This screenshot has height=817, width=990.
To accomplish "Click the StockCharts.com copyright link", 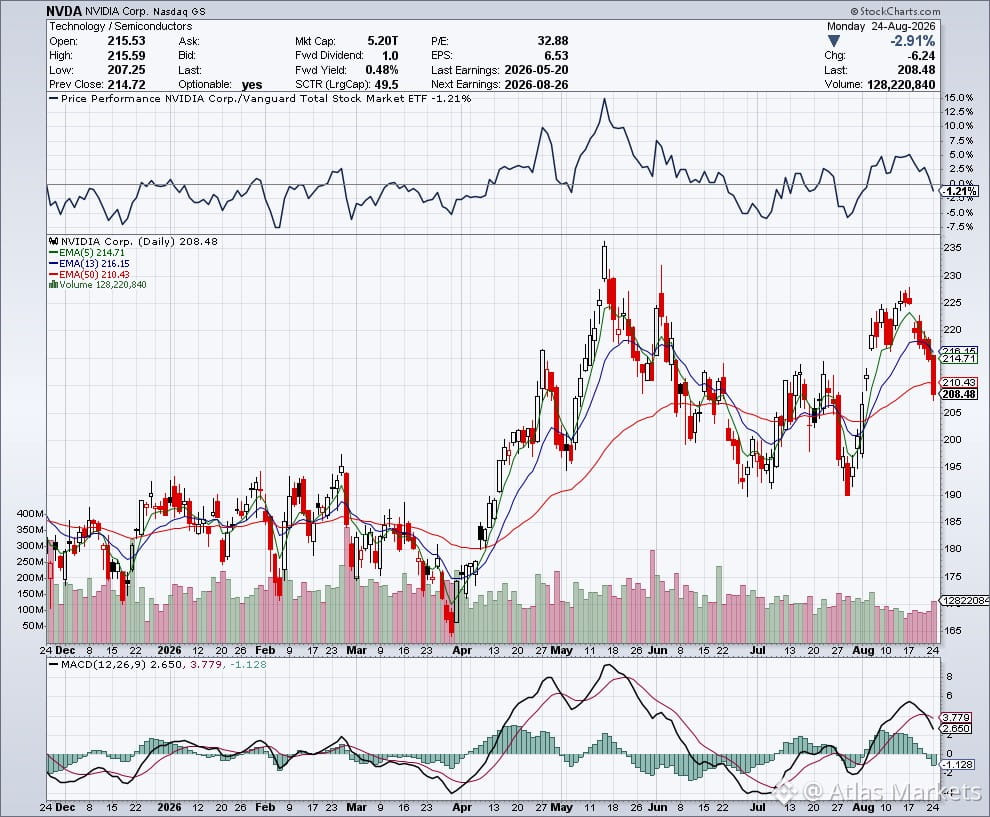I will tap(895, 11).
